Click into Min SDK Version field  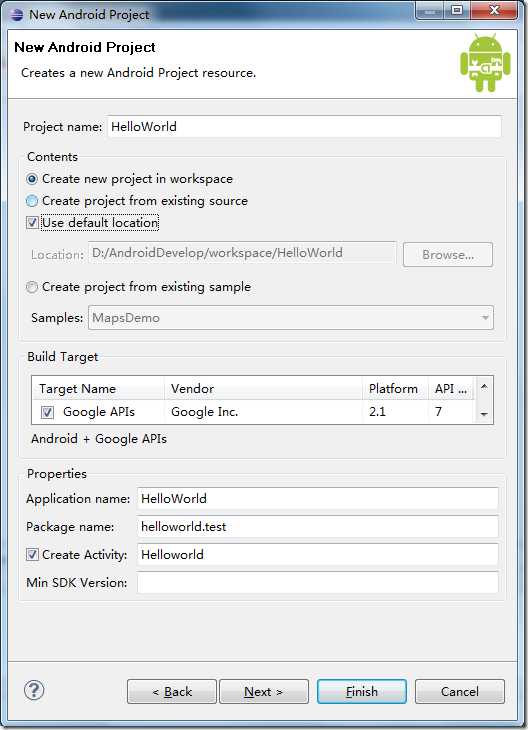pyautogui.click(x=318, y=582)
